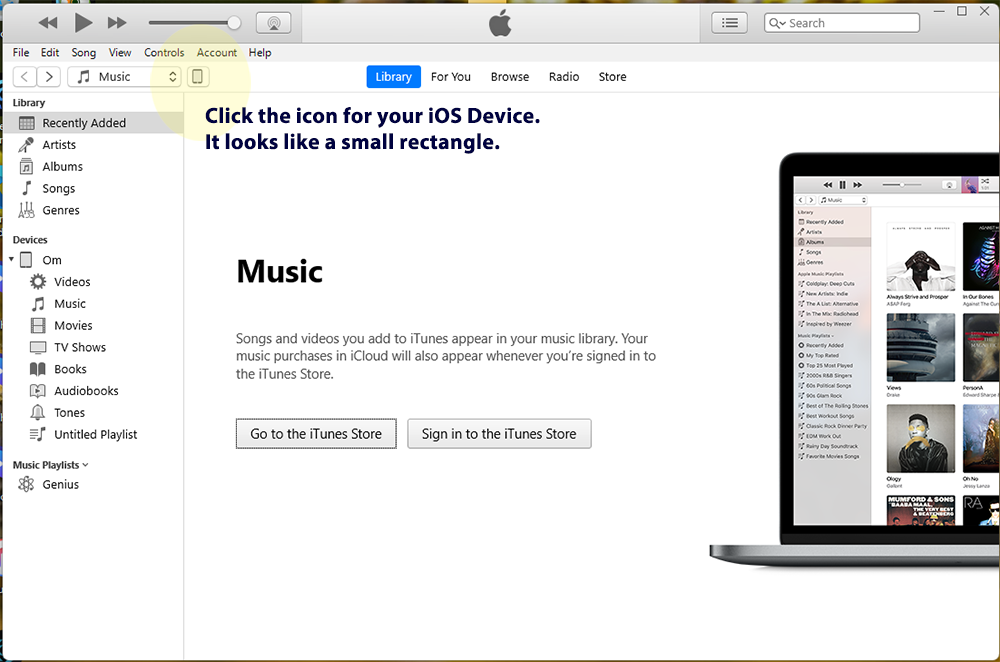Click the Videos gear icon
This screenshot has width=1000, height=662.
(x=38, y=281)
